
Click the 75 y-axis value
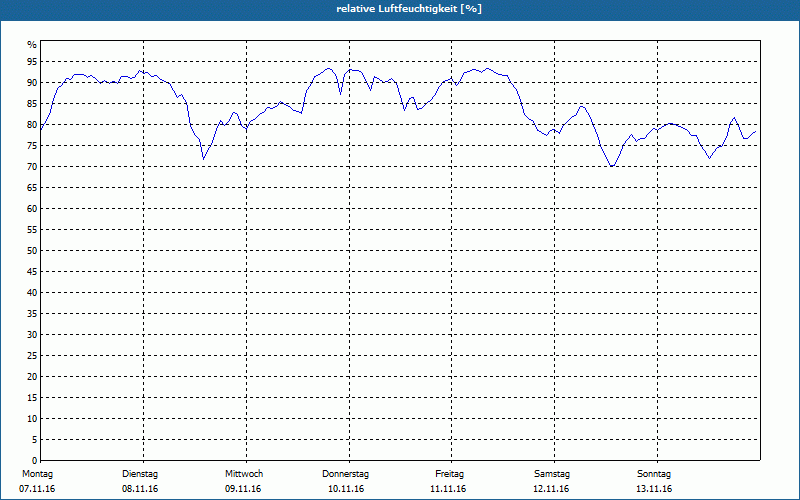[32, 145]
